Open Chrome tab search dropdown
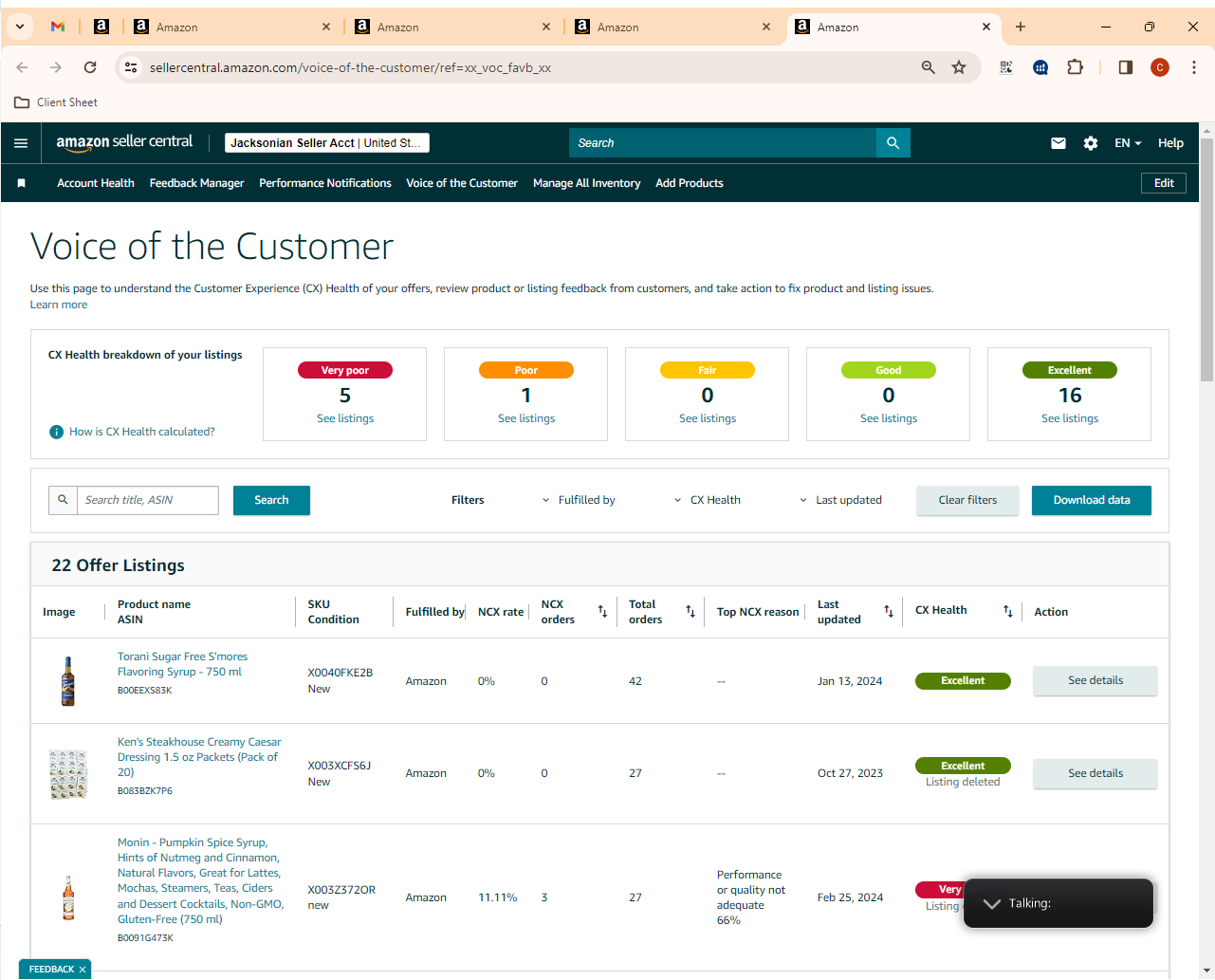Viewport: 1215px width, 980px height. click(20, 27)
